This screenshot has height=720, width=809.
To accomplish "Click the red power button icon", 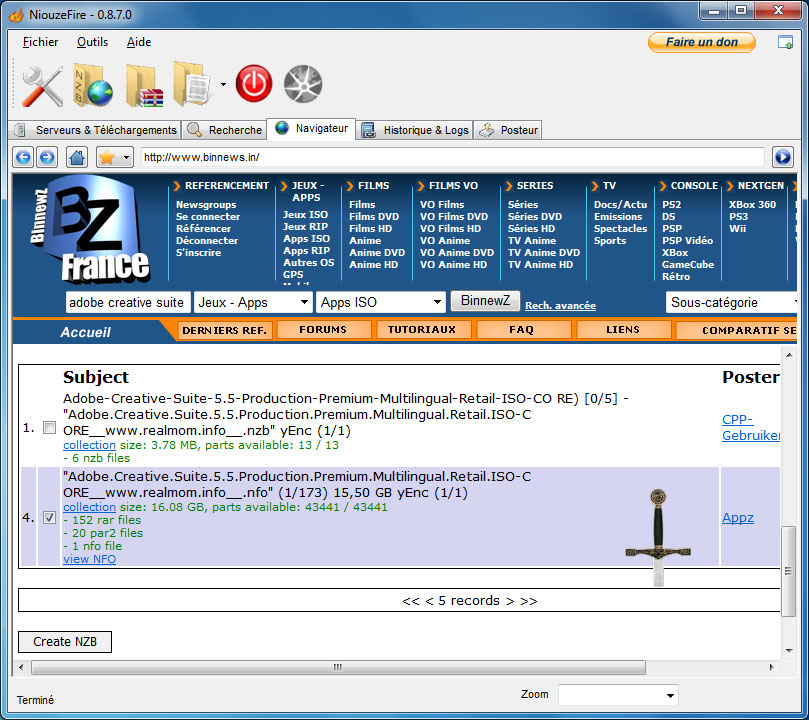I will click(254, 84).
